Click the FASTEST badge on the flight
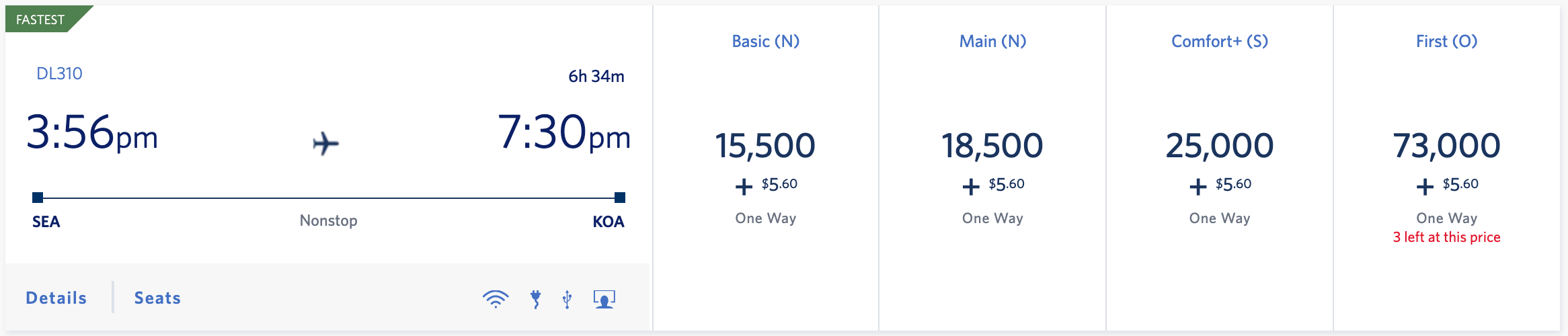The width and height of the screenshot is (1568, 336). (x=40, y=19)
